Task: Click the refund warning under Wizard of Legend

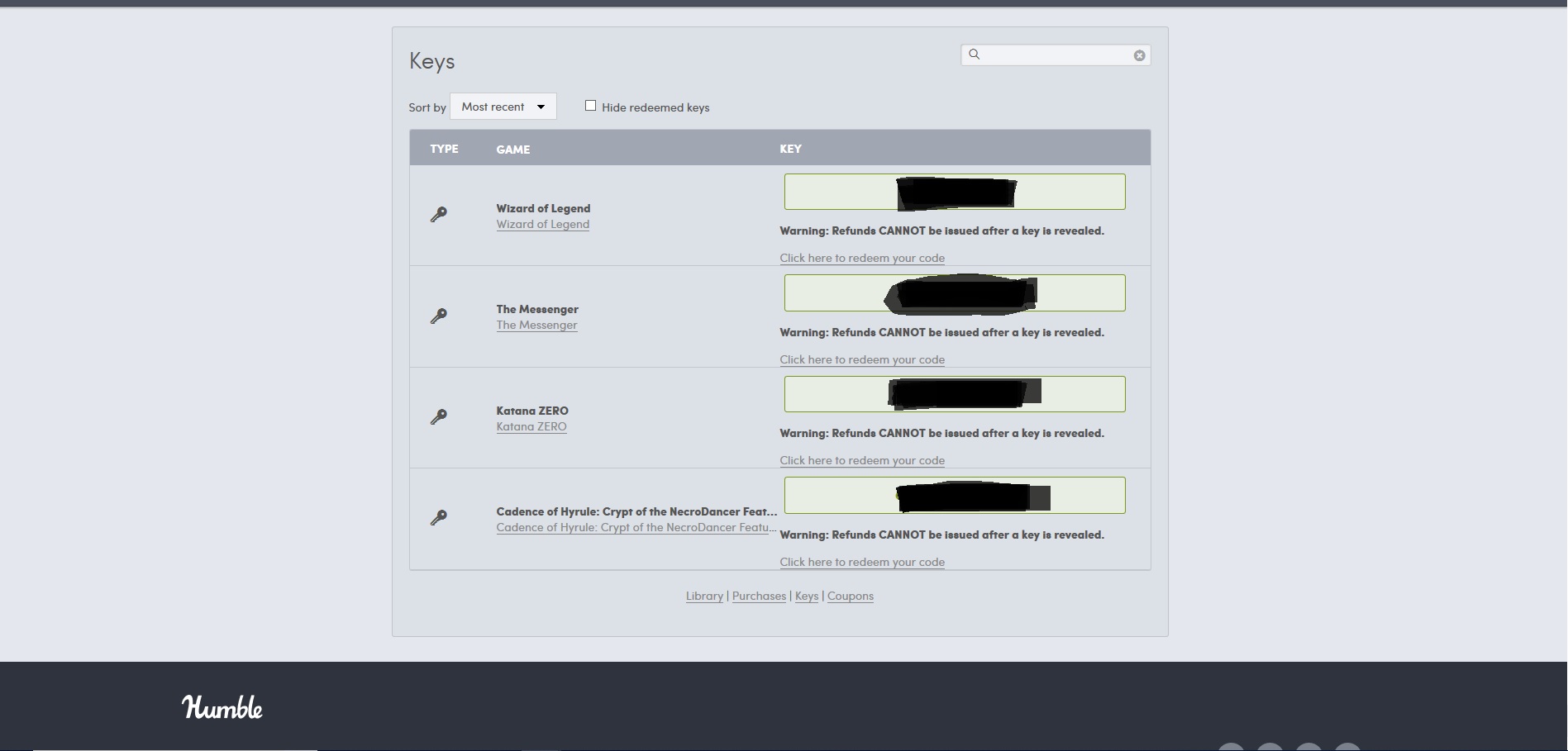Action: pyautogui.click(x=941, y=231)
